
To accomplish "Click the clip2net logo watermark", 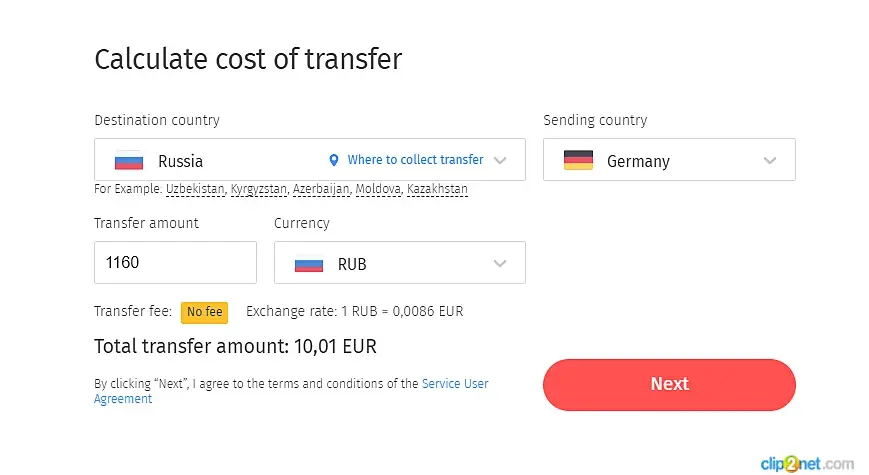I will [807, 462].
